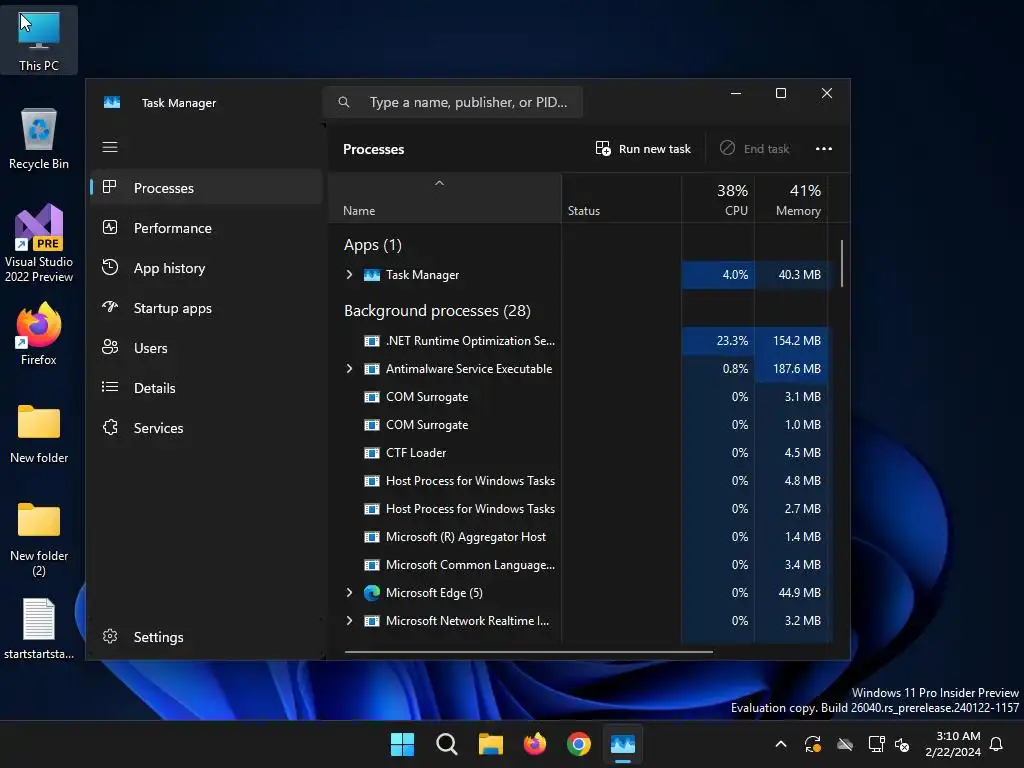Open Task Manager Settings
This screenshot has height=768, width=1024.
206,637
